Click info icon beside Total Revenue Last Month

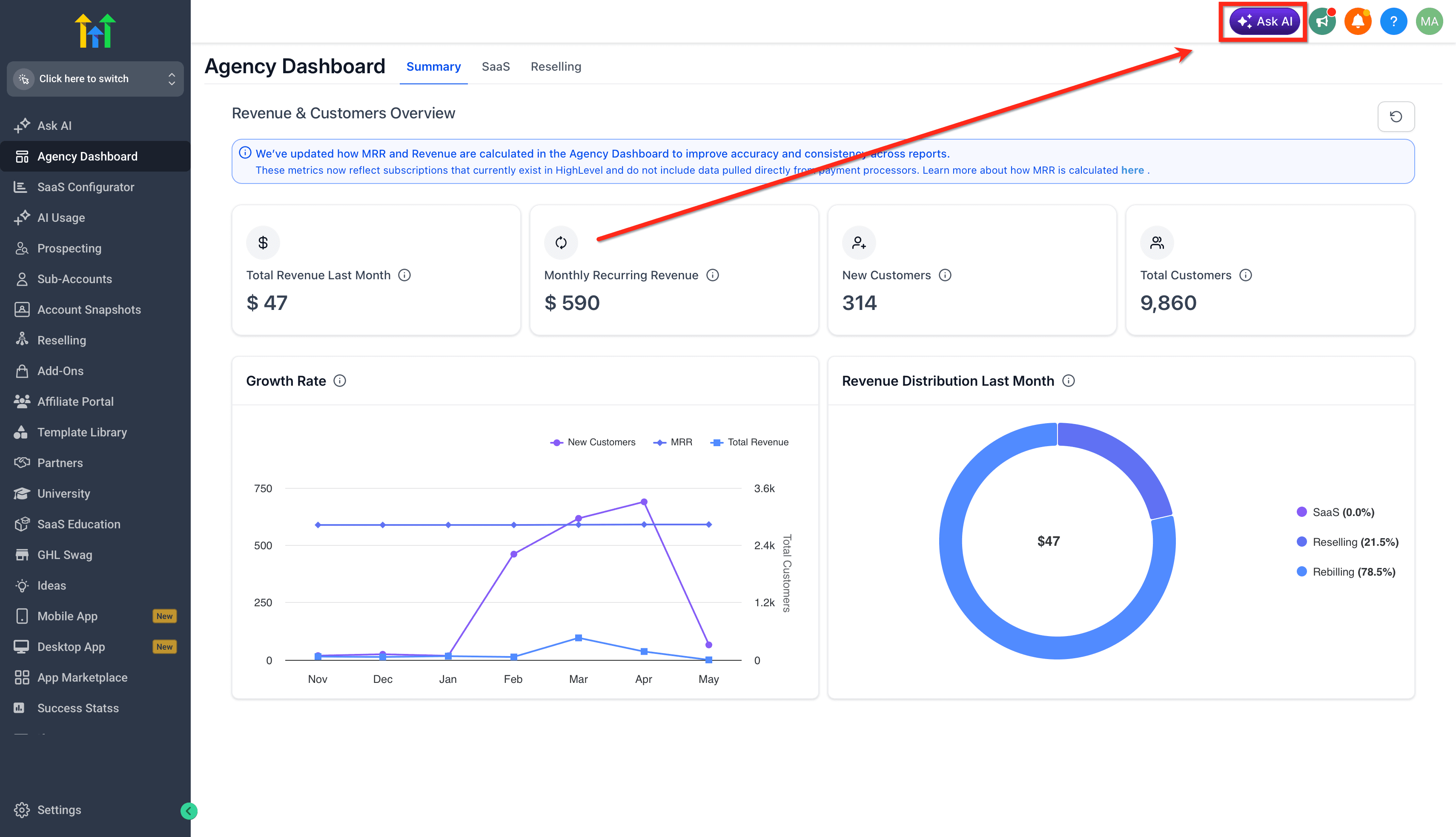click(405, 275)
